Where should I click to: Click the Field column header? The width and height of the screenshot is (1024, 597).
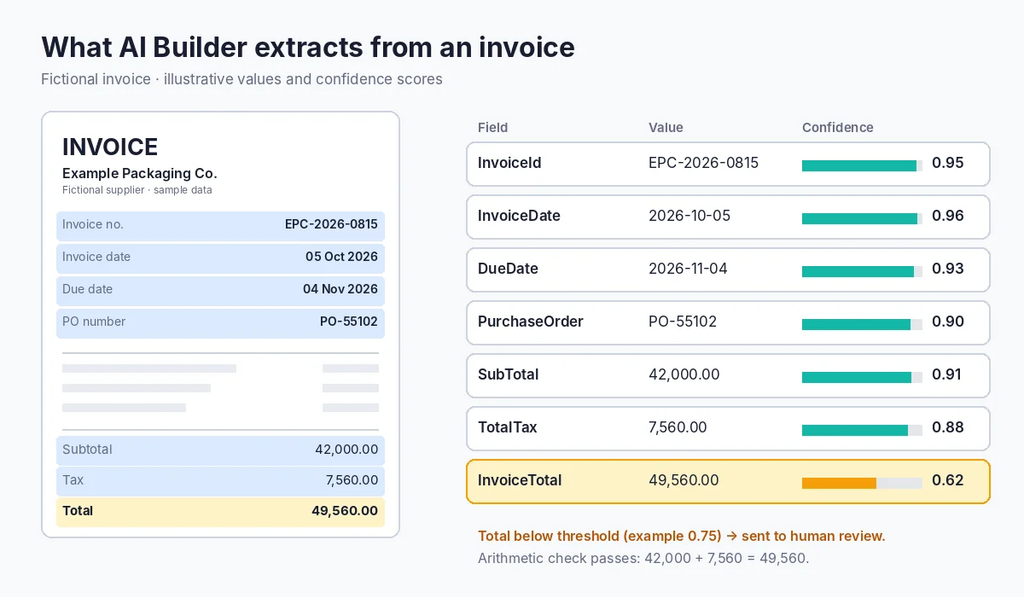[492, 127]
